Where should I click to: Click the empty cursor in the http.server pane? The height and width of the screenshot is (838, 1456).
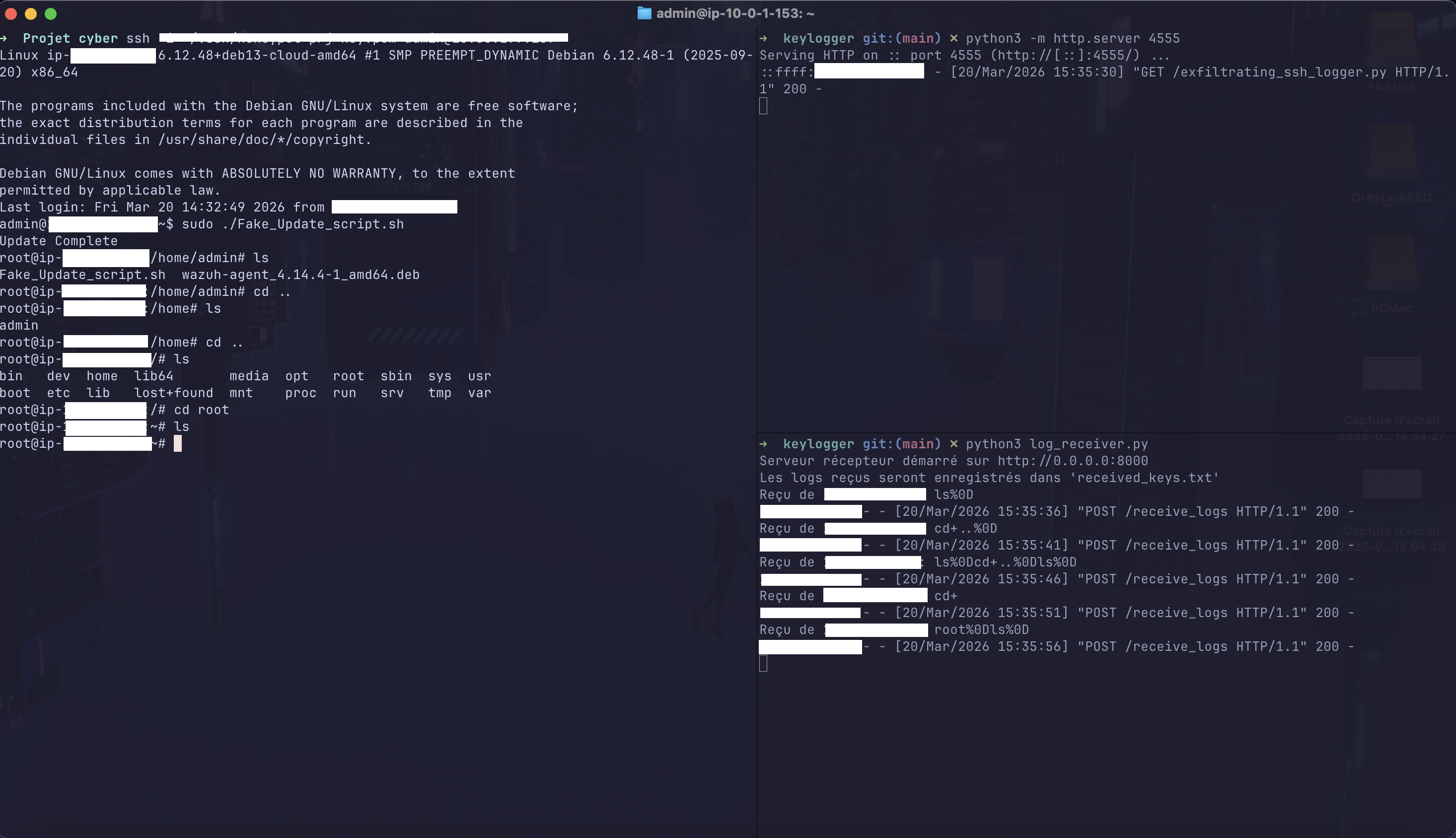tap(763, 106)
